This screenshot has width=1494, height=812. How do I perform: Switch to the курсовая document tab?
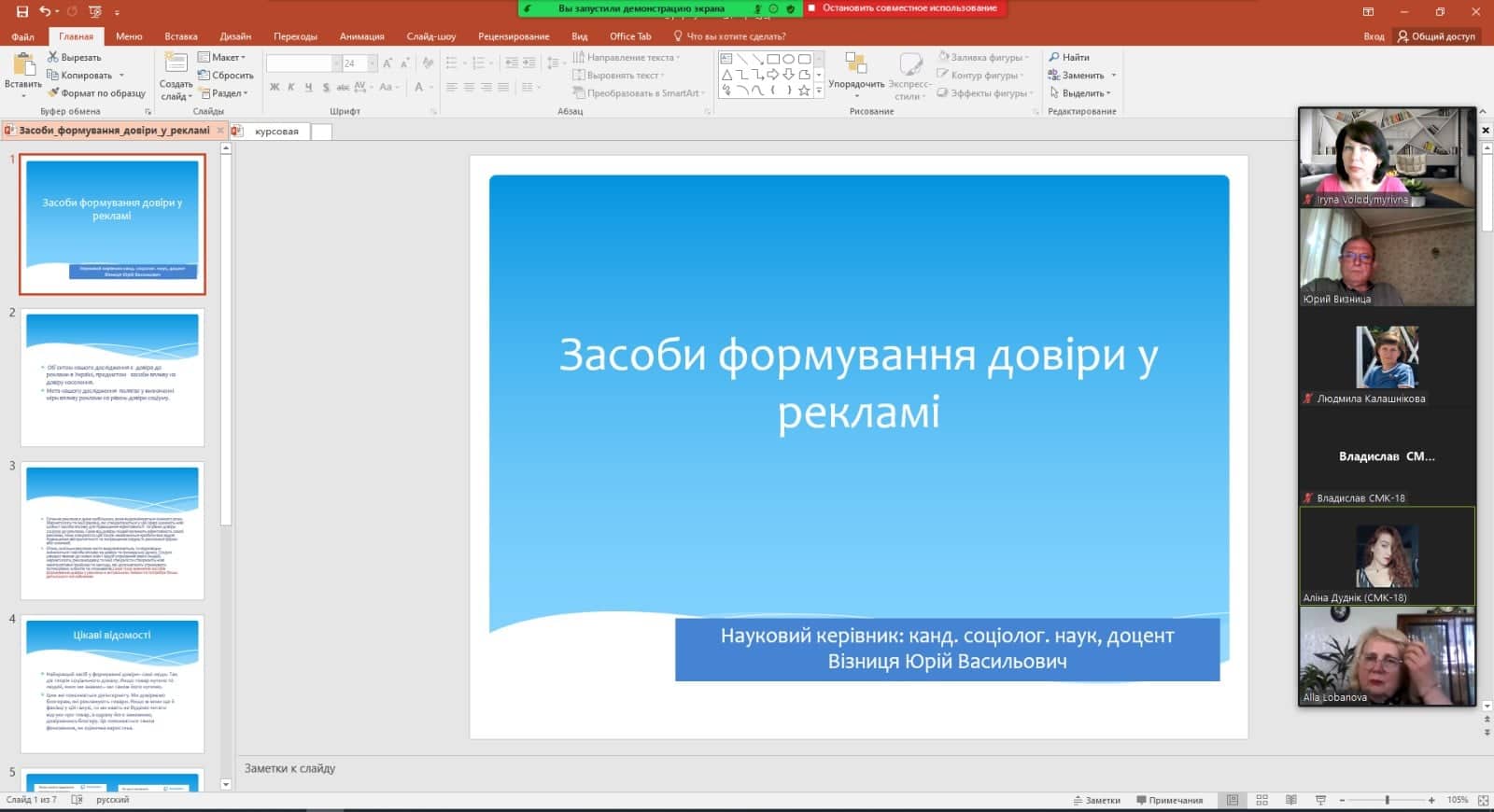coord(276,132)
